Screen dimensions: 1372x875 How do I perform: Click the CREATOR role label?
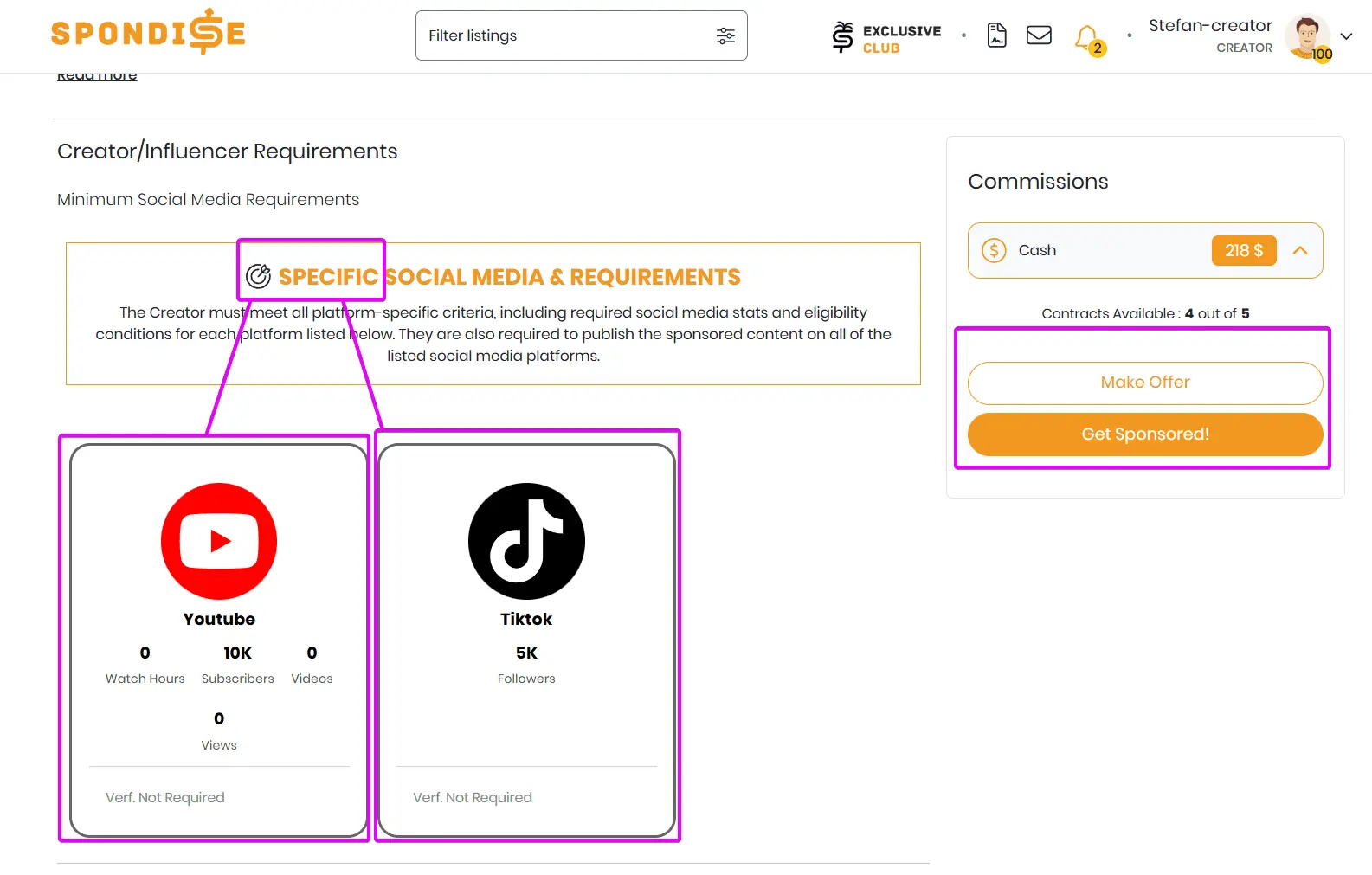[x=1244, y=48]
